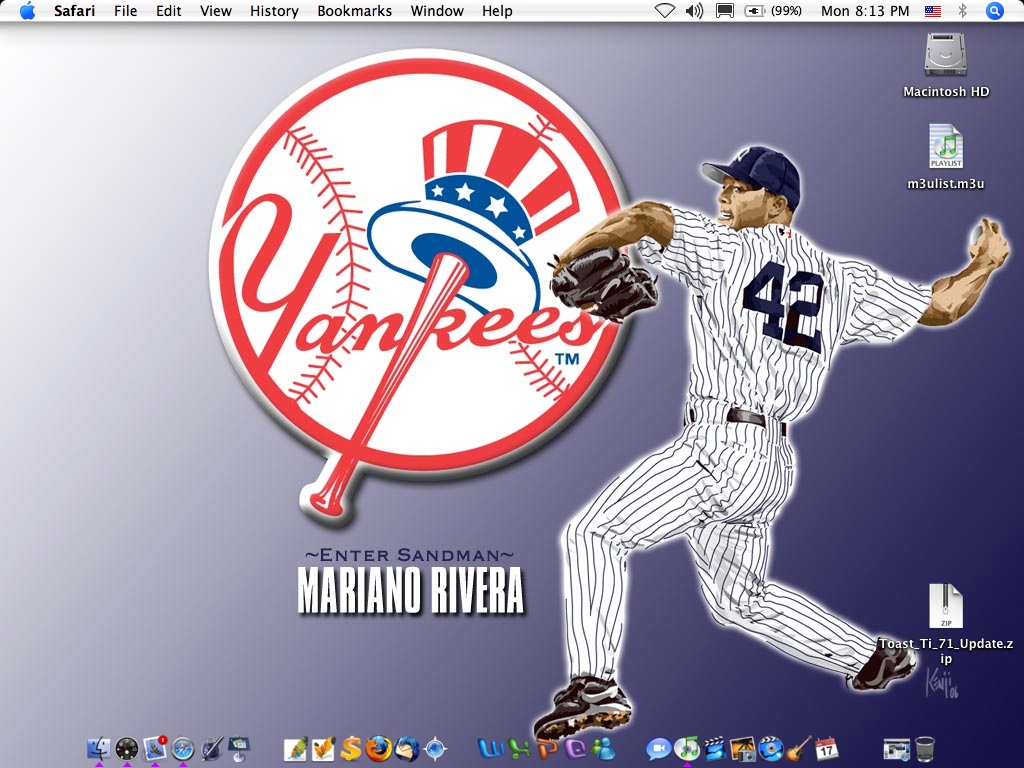Open Mail from the Dock
The width and height of the screenshot is (1024, 768).
click(155, 748)
